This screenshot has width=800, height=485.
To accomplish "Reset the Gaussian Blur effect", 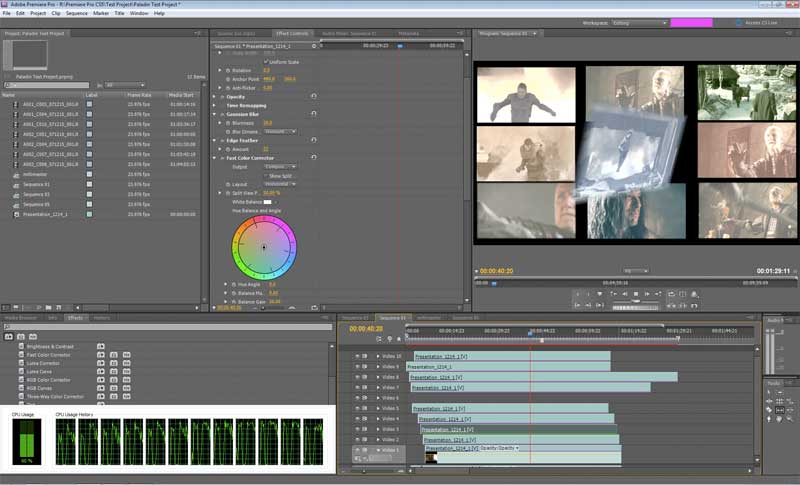I will click(x=314, y=114).
